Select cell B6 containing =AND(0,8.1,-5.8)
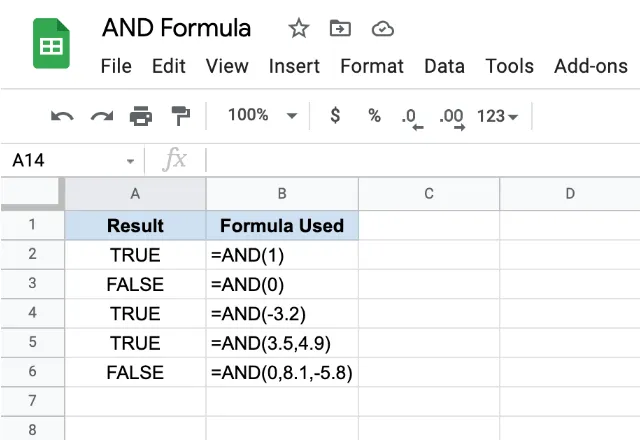This screenshot has height=440, width=640. (282, 372)
